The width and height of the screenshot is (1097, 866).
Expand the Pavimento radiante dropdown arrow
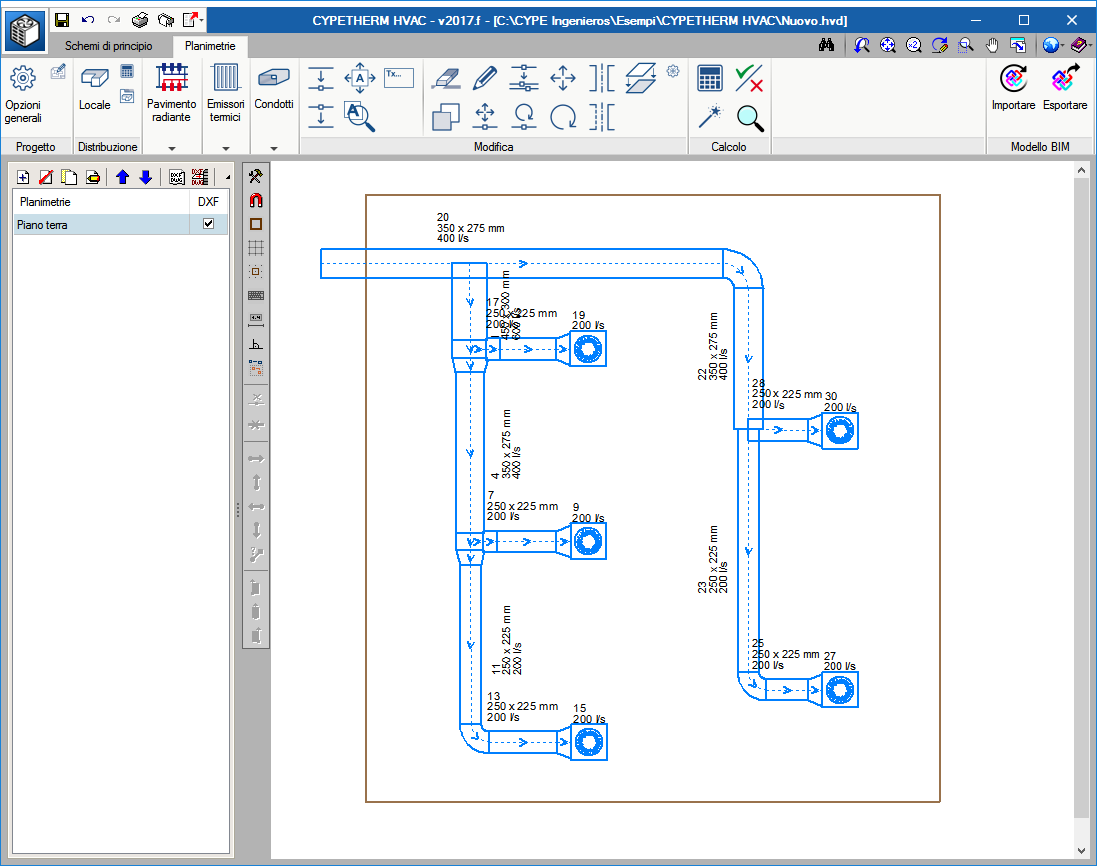[171, 148]
